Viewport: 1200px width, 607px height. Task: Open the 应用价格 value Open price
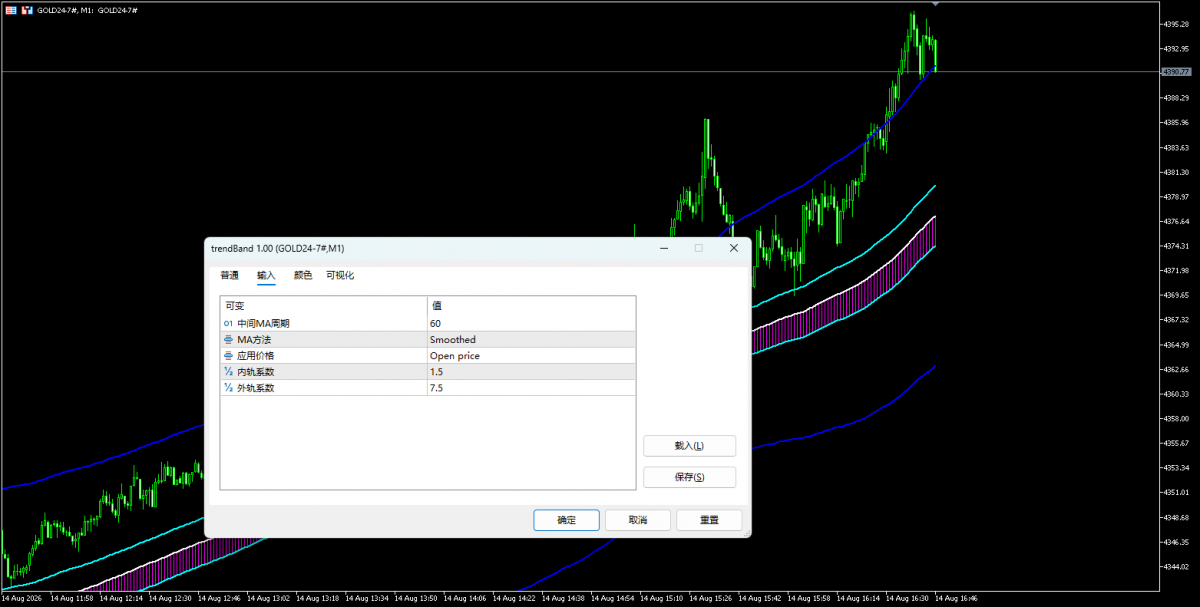coord(531,356)
